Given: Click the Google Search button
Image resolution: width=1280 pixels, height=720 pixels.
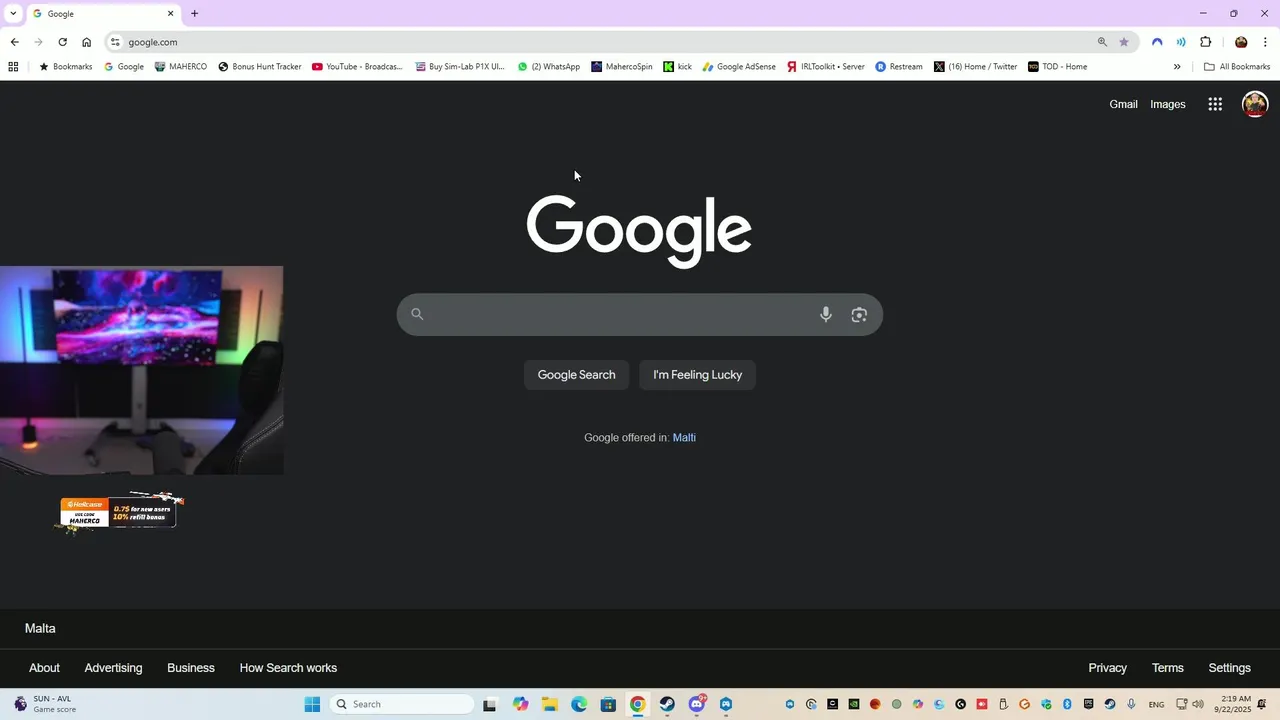Looking at the screenshot, I should click(576, 375).
